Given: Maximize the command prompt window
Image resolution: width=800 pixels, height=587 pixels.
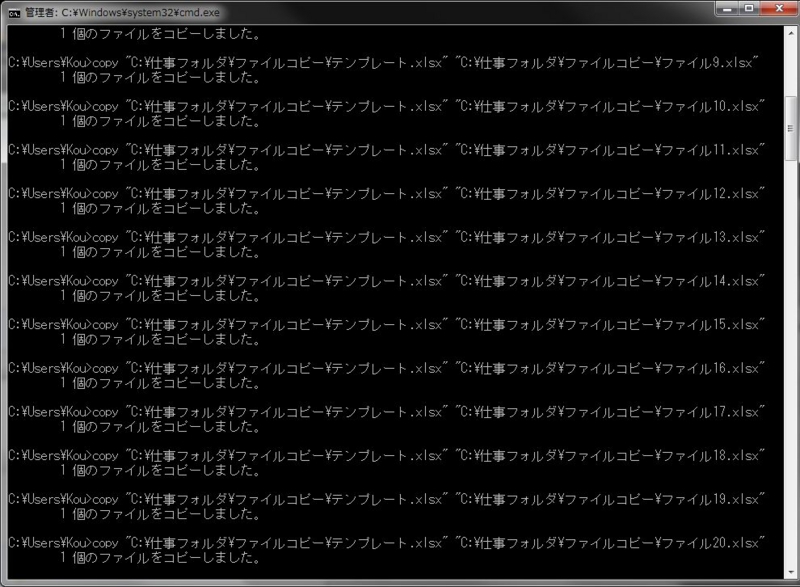Looking at the screenshot, I should (x=749, y=9).
